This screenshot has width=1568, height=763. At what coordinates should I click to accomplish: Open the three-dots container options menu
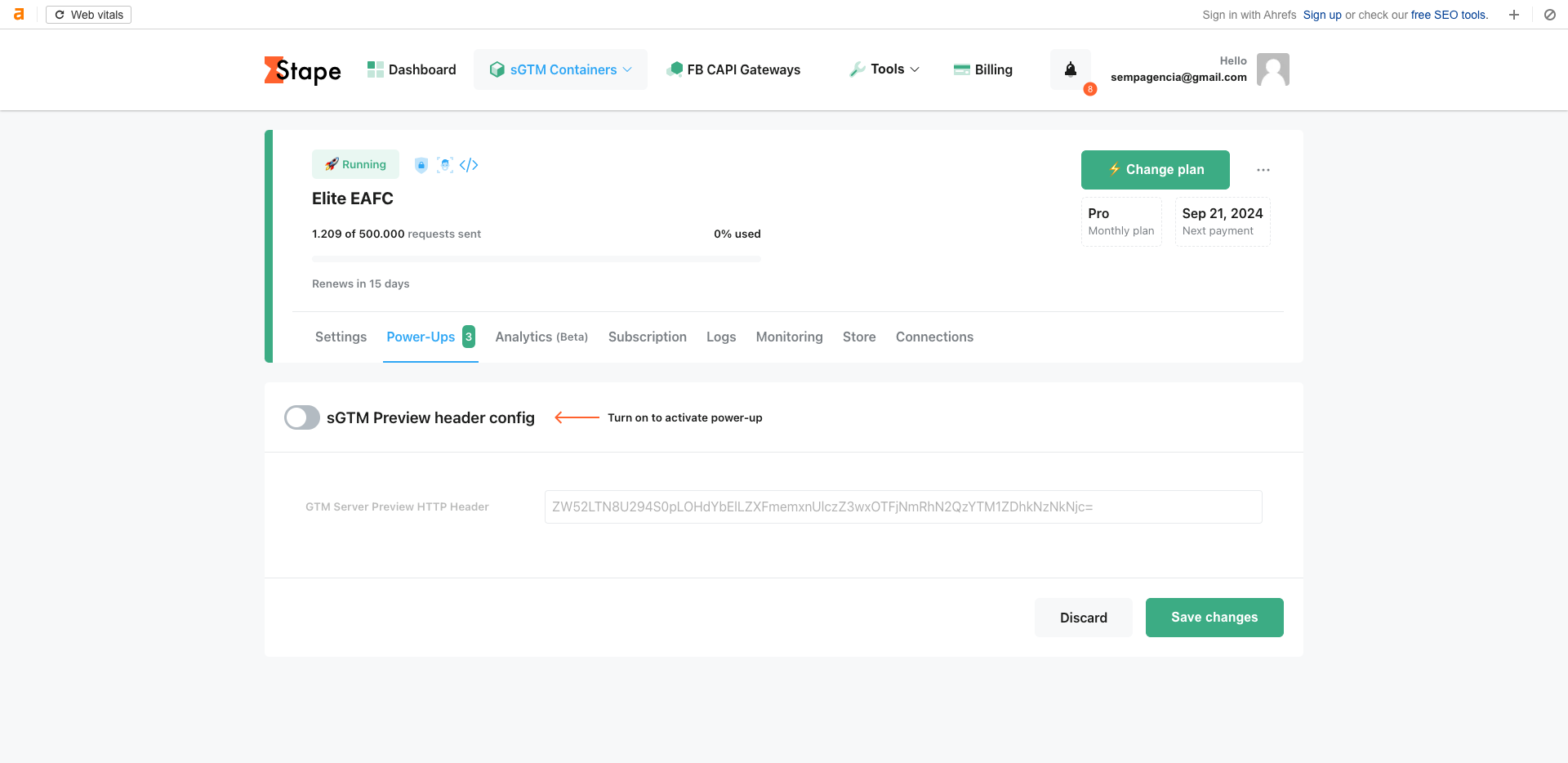click(x=1263, y=170)
